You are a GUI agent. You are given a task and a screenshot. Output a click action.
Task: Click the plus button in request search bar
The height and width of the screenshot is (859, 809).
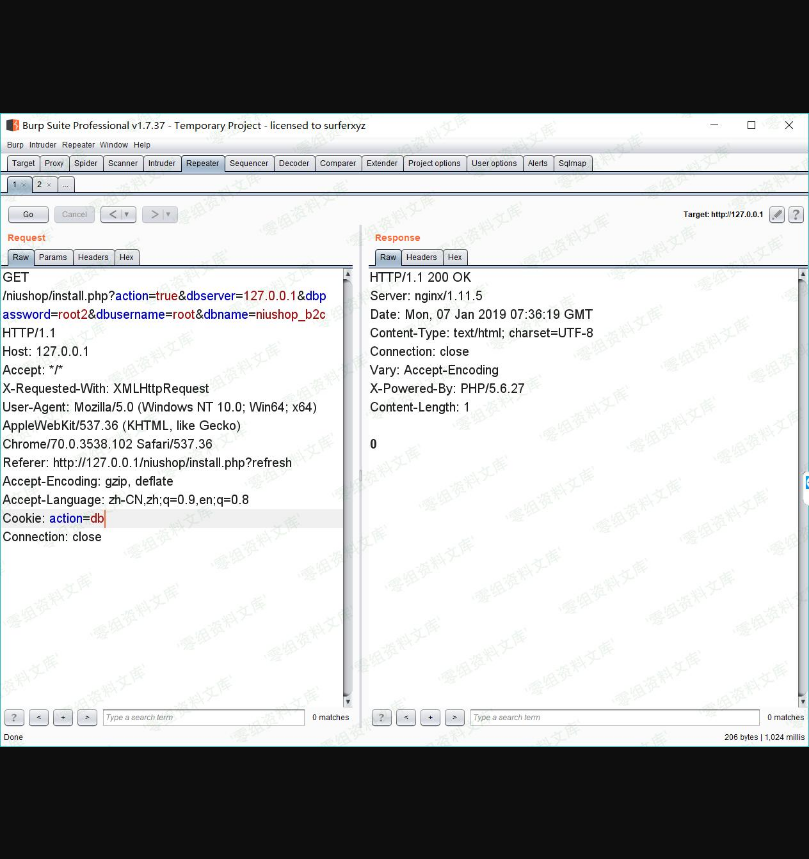click(x=63, y=717)
